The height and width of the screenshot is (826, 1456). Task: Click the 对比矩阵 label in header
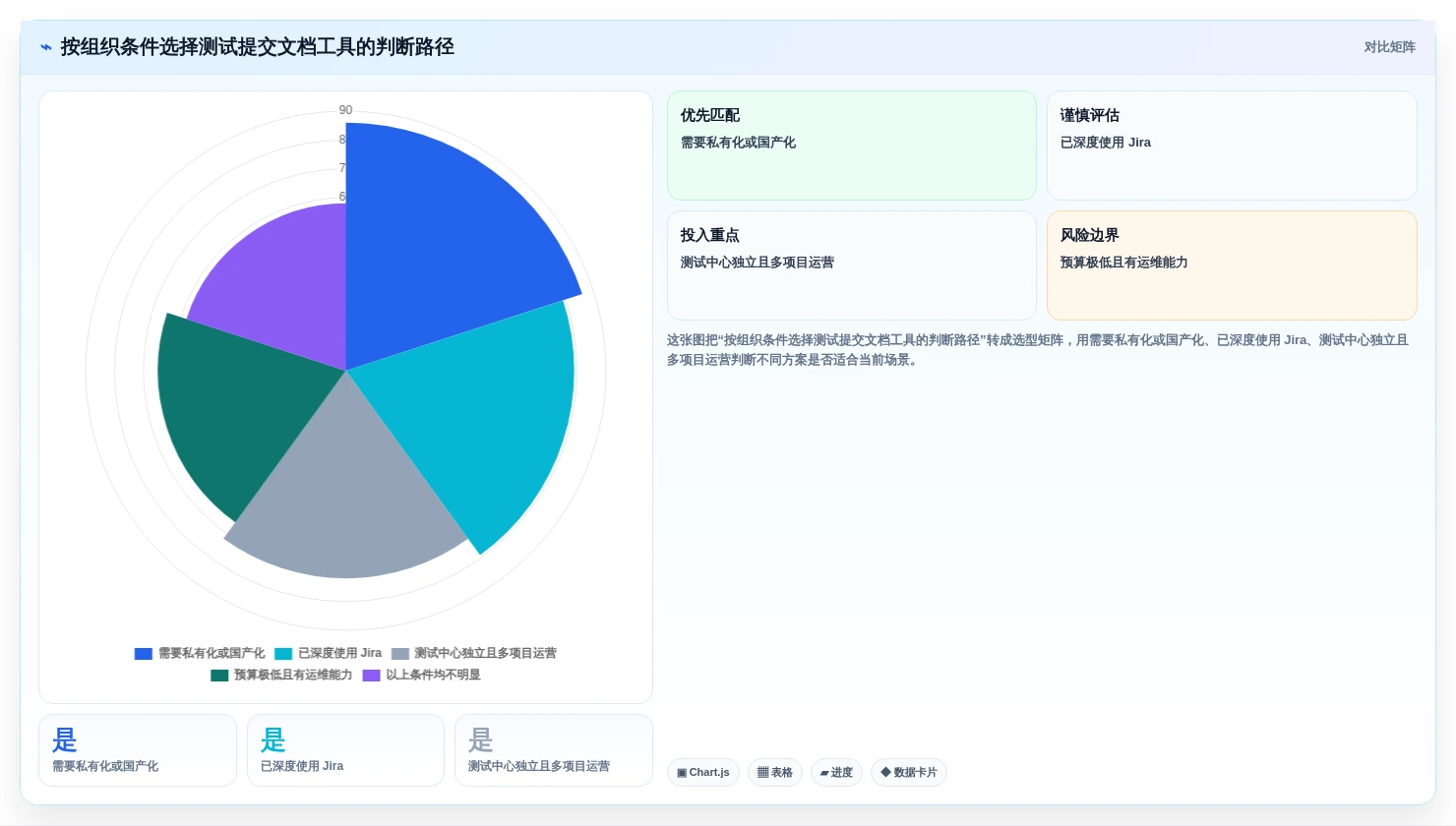pos(1389,47)
